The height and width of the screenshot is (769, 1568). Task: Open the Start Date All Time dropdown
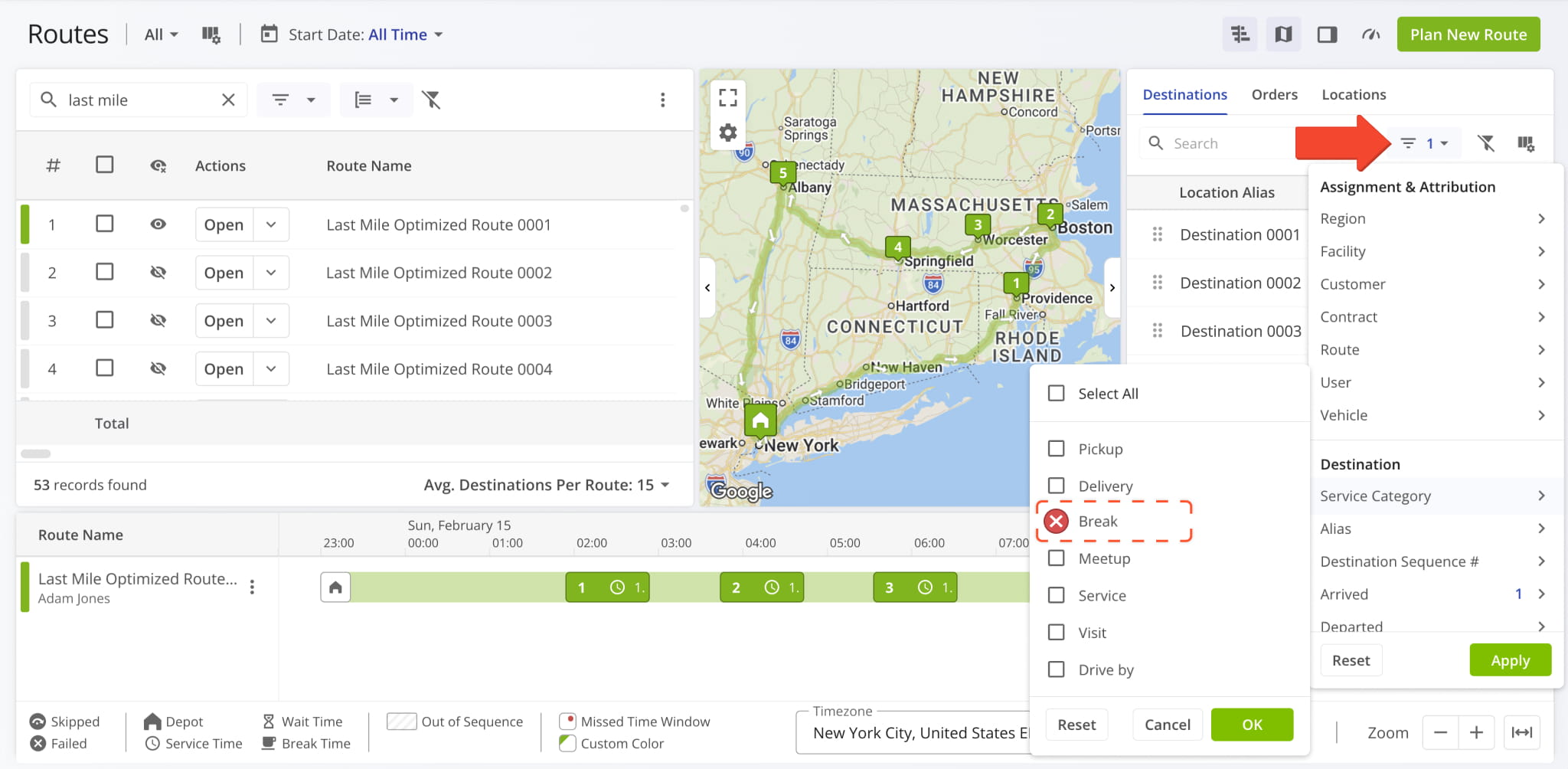point(406,34)
